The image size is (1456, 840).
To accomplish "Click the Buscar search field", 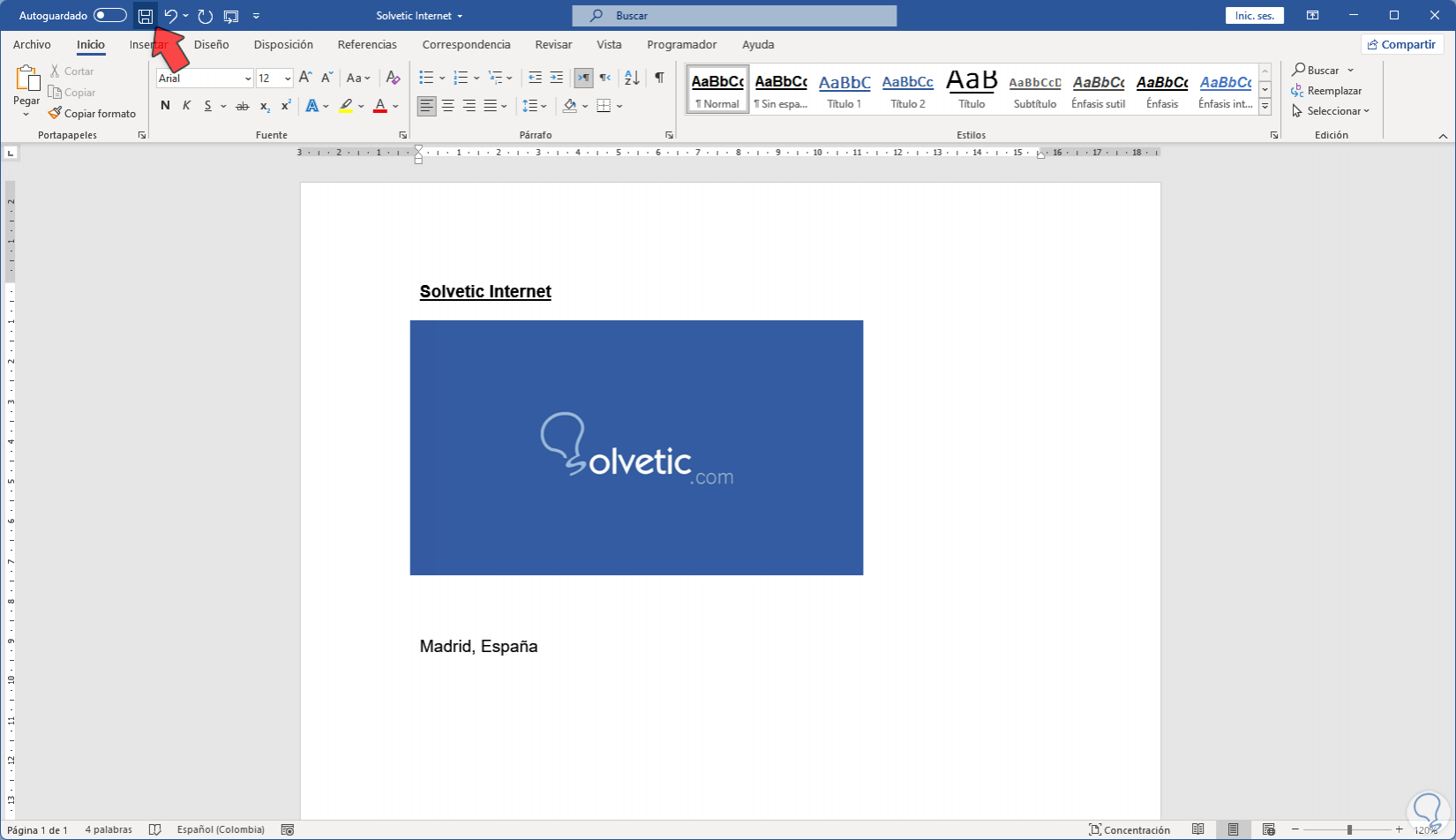I will (734, 16).
